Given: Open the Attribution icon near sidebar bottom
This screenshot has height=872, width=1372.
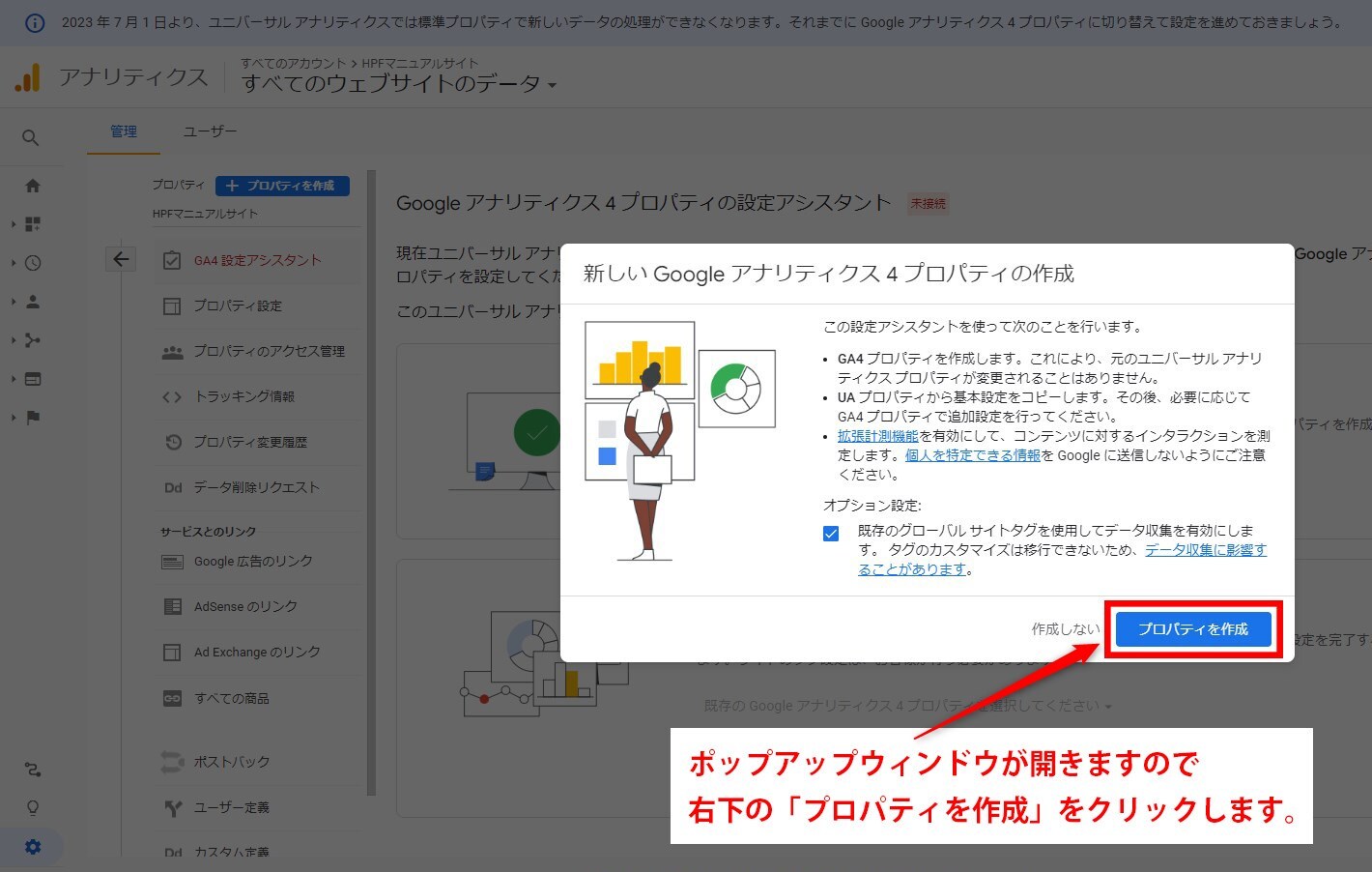Looking at the screenshot, I should (x=33, y=770).
